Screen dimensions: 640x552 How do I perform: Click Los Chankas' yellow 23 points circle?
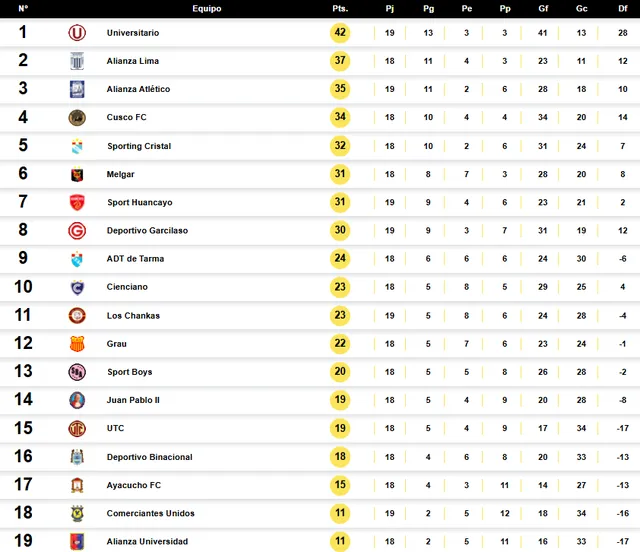point(340,316)
